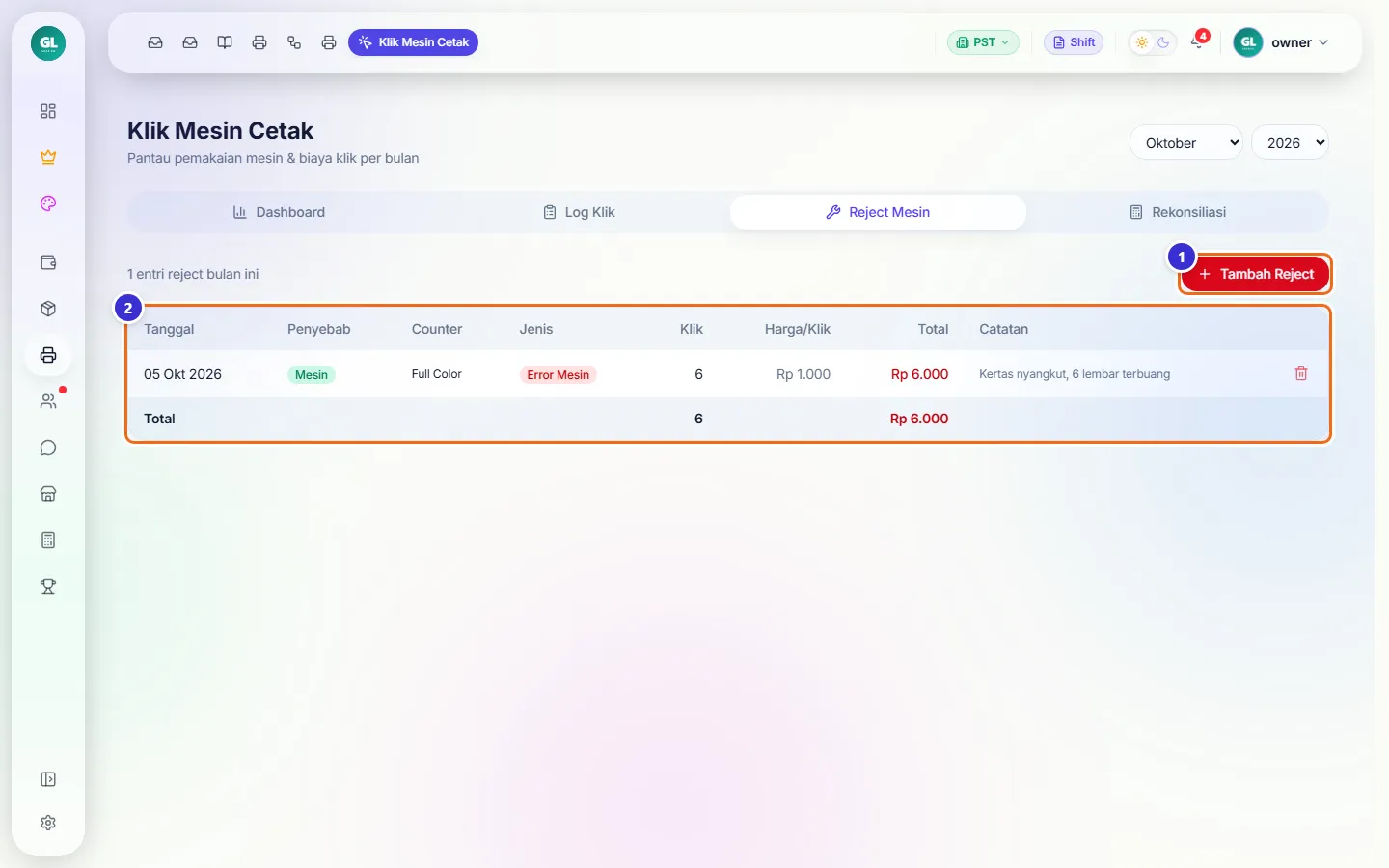
Task: Open settings gear at sidebar bottom
Action: point(48,823)
